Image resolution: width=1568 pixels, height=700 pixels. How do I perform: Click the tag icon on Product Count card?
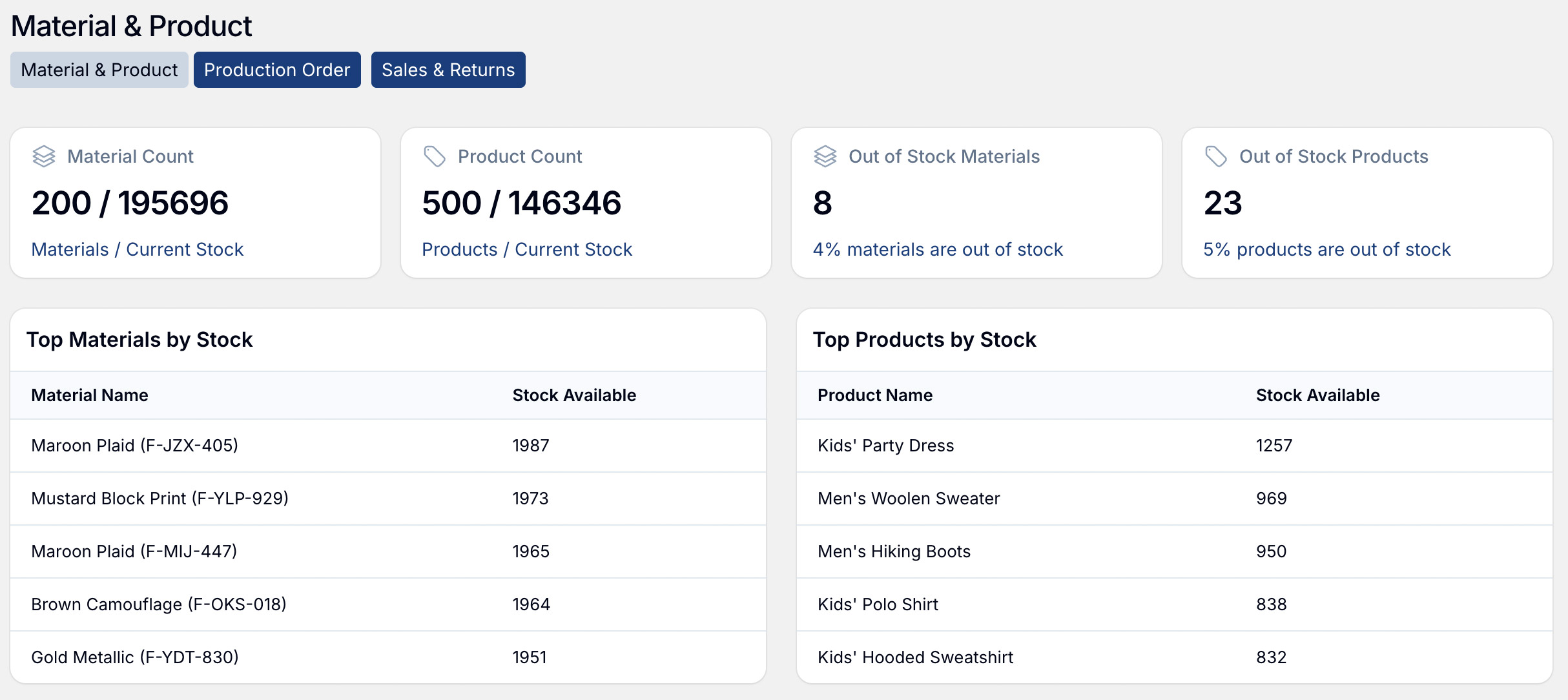pyautogui.click(x=435, y=156)
